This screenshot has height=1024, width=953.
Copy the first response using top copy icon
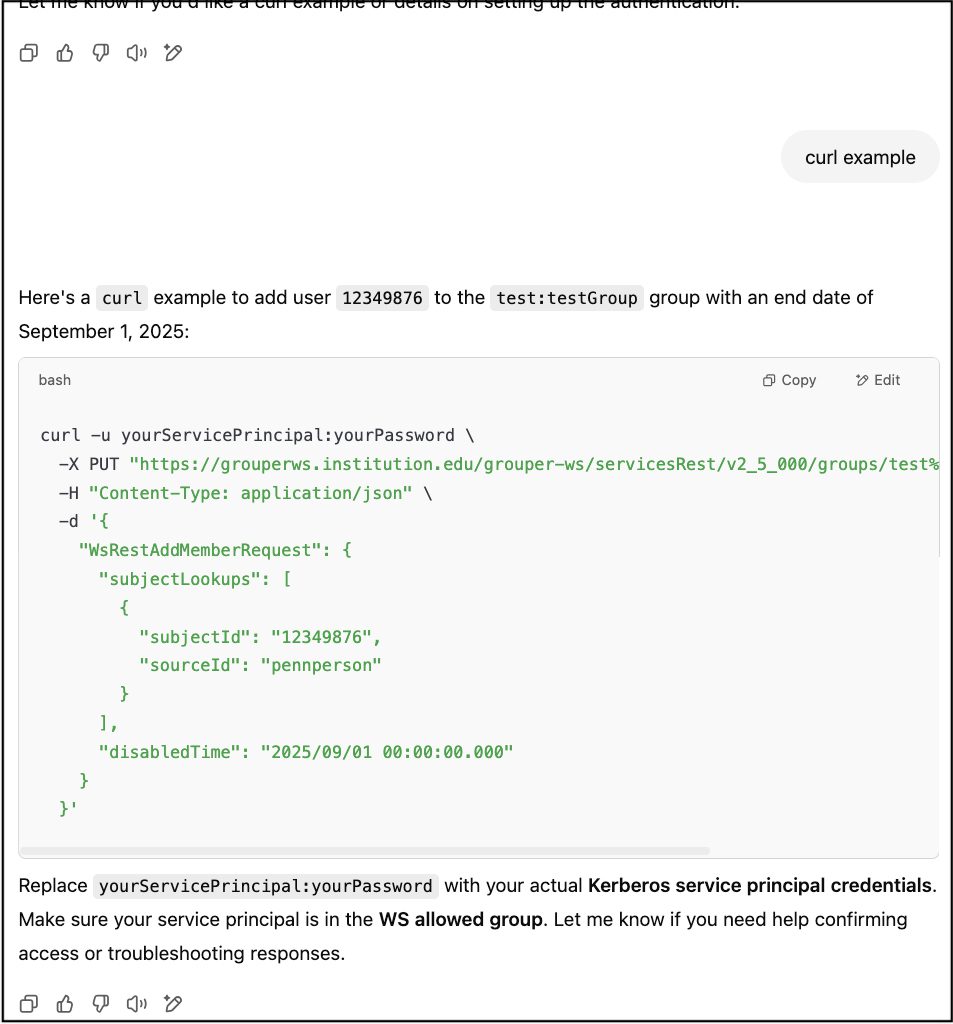coord(29,53)
